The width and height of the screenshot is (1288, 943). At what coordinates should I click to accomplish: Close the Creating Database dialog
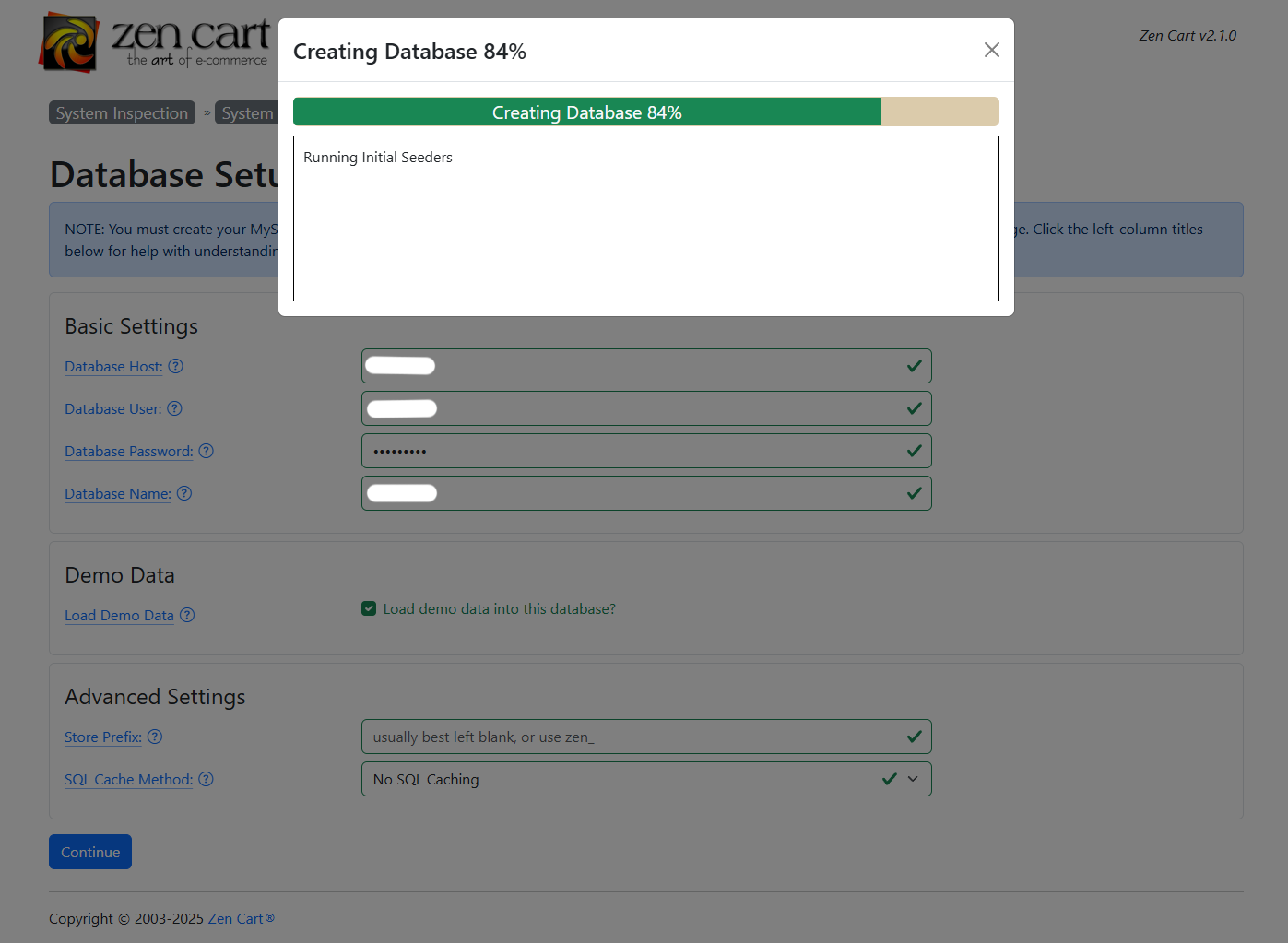tap(991, 50)
